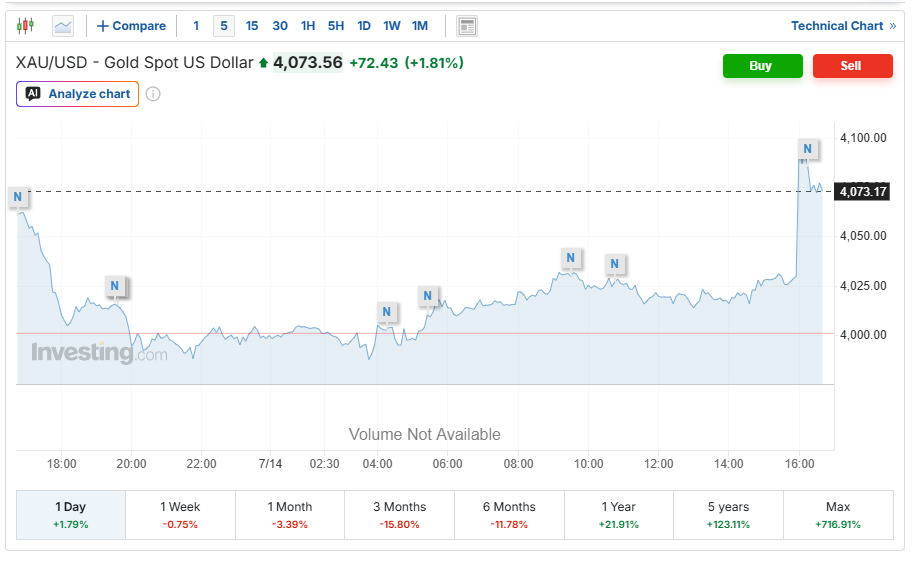Image resolution: width=912 pixels, height=563 pixels.
Task: Open the news marker near 20:00
Action: tap(115, 286)
